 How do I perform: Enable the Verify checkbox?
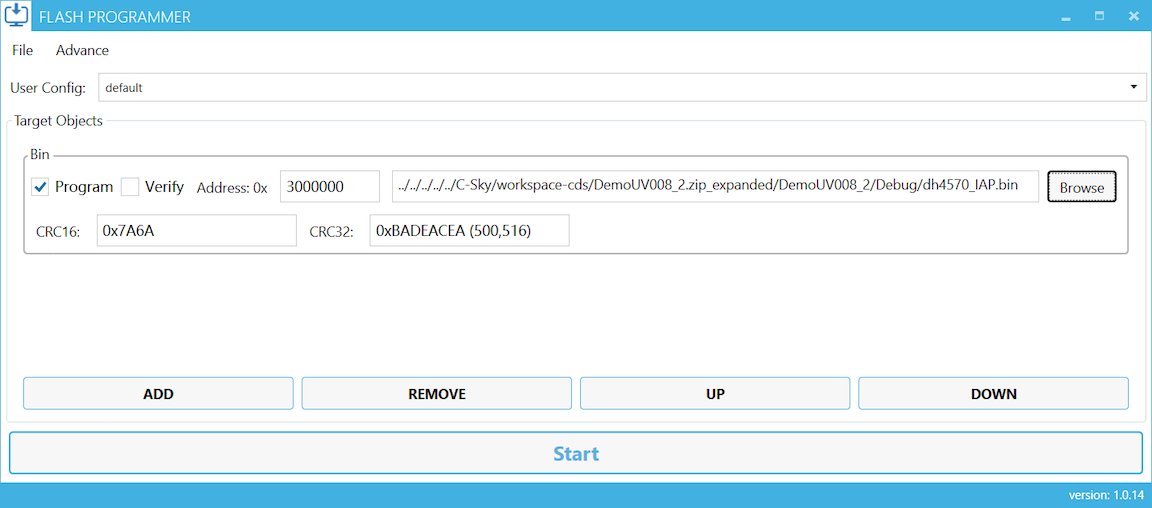[x=130, y=187]
